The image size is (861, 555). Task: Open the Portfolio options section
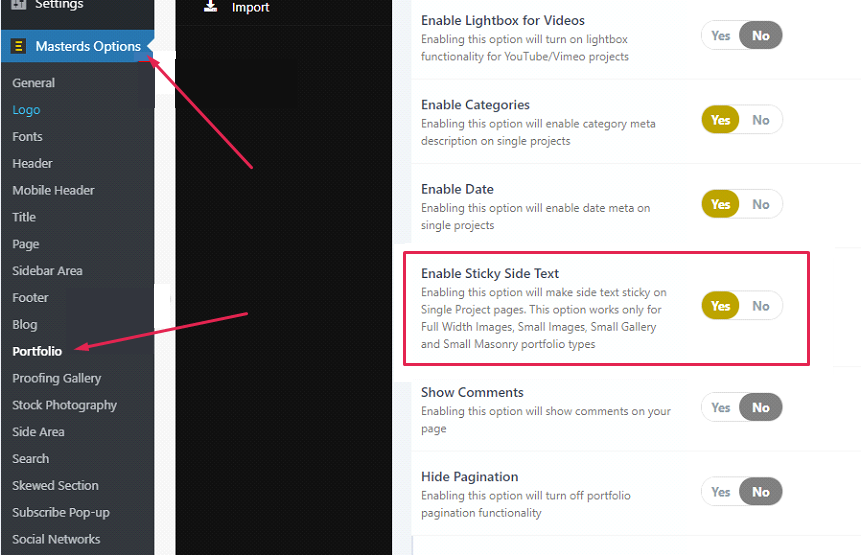[37, 351]
